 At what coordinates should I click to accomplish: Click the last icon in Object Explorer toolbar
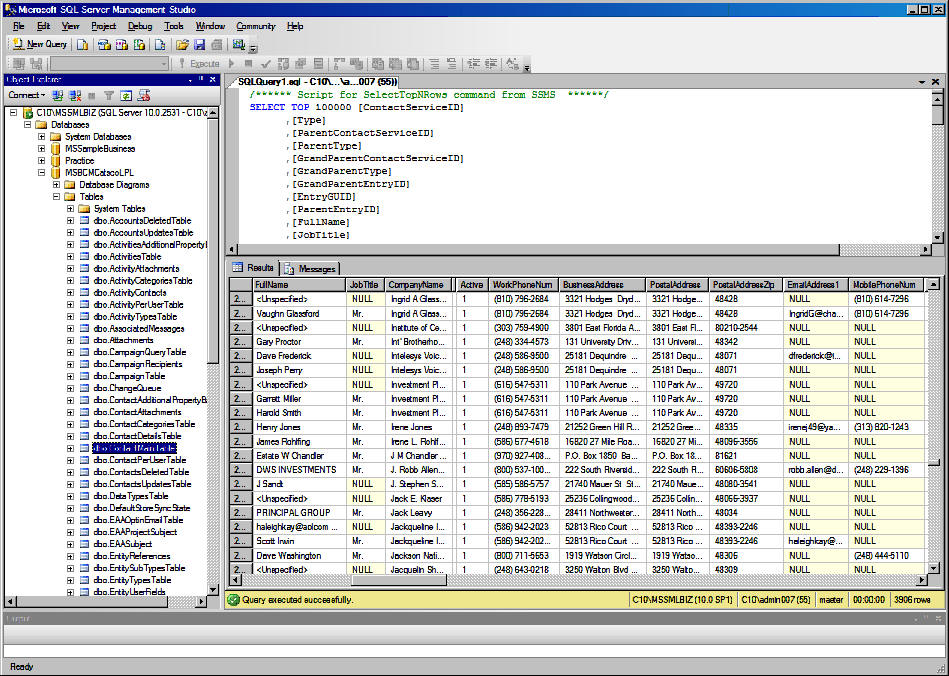pos(143,95)
